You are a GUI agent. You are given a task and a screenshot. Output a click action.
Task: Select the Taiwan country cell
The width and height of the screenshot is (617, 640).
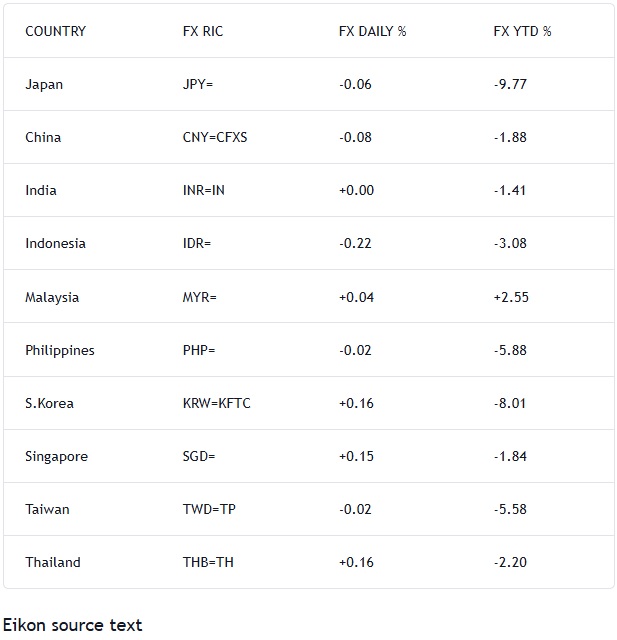coord(47,509)
